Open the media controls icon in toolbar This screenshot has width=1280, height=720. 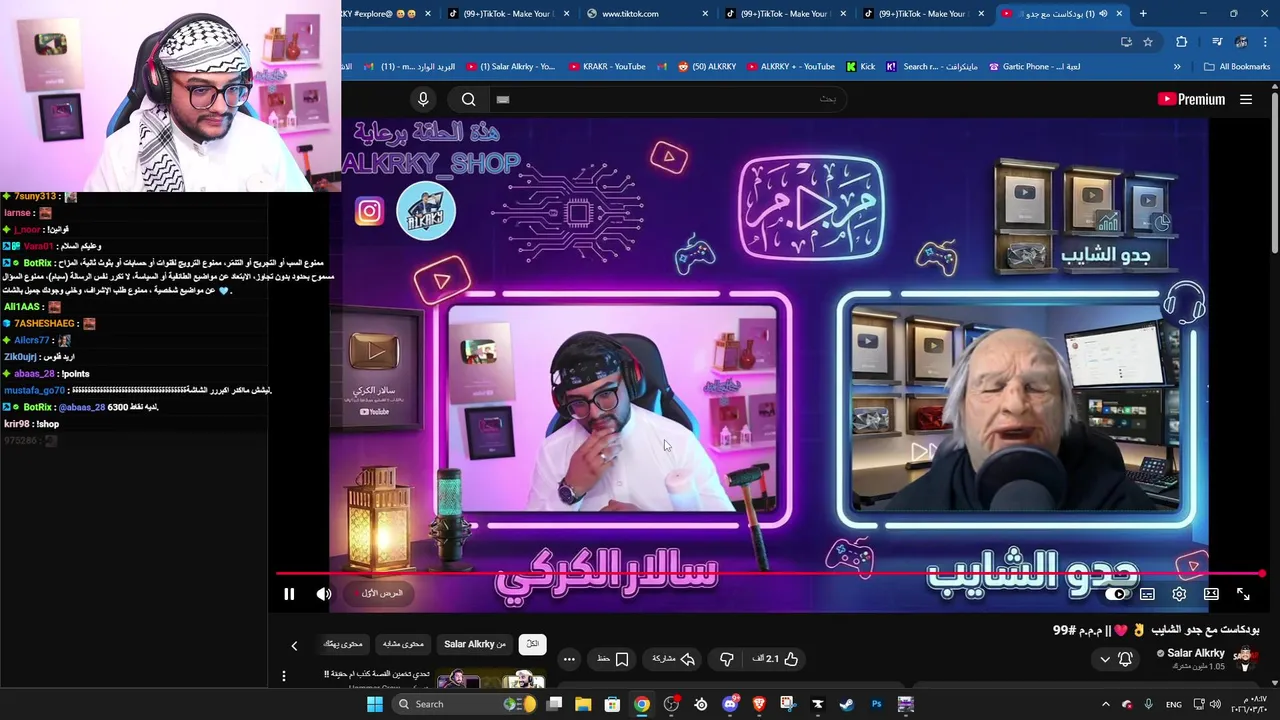(1217, 42)
